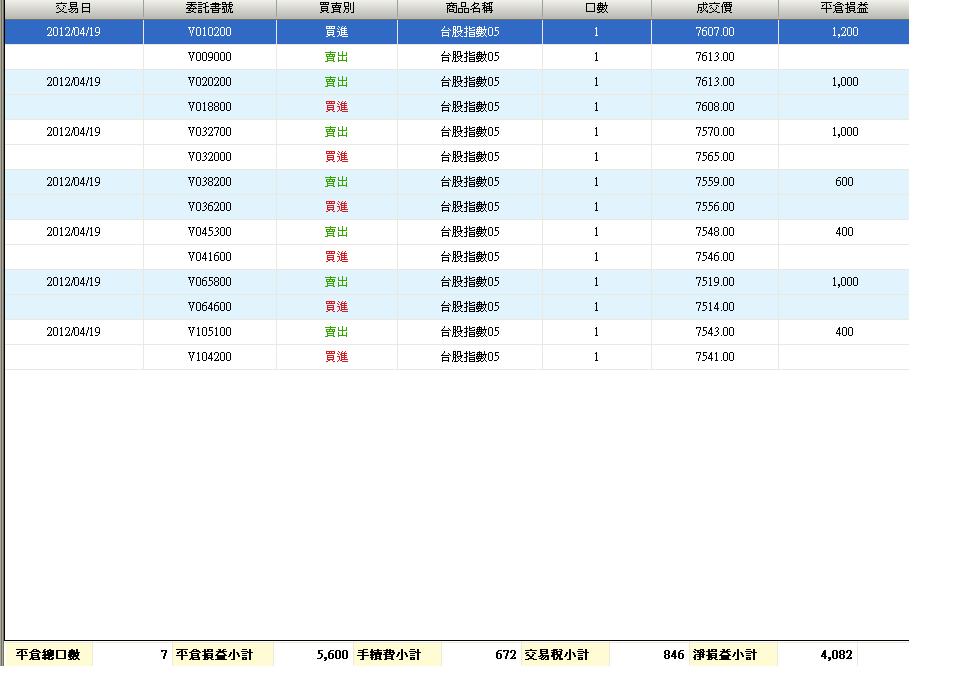978x697 pixels.
Task: Select order number V036200
Action: click(x=210, y=207)
